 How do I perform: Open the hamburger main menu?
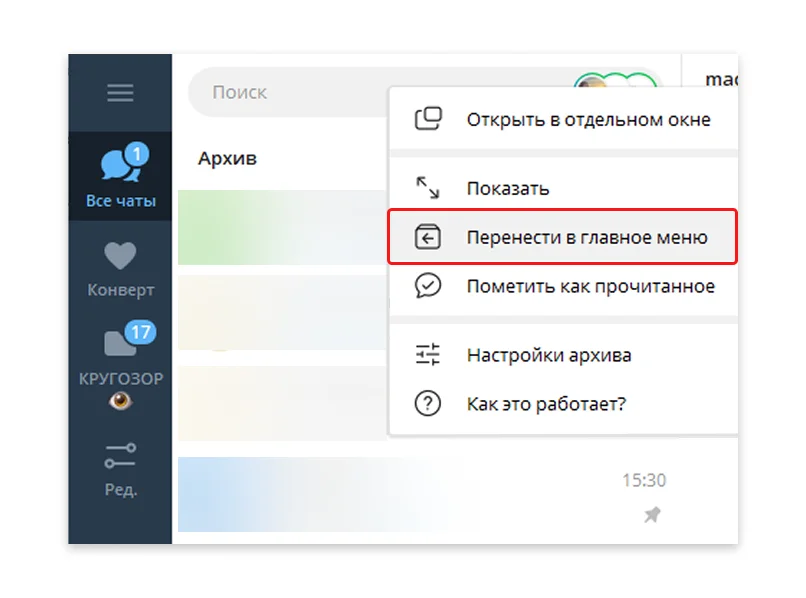(120, 93)
